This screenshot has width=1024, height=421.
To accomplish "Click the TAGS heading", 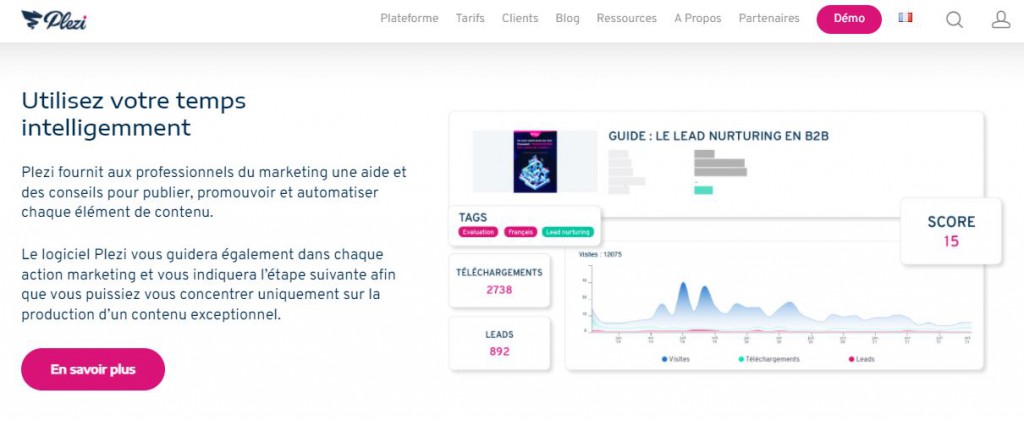I will coord(473,217).
